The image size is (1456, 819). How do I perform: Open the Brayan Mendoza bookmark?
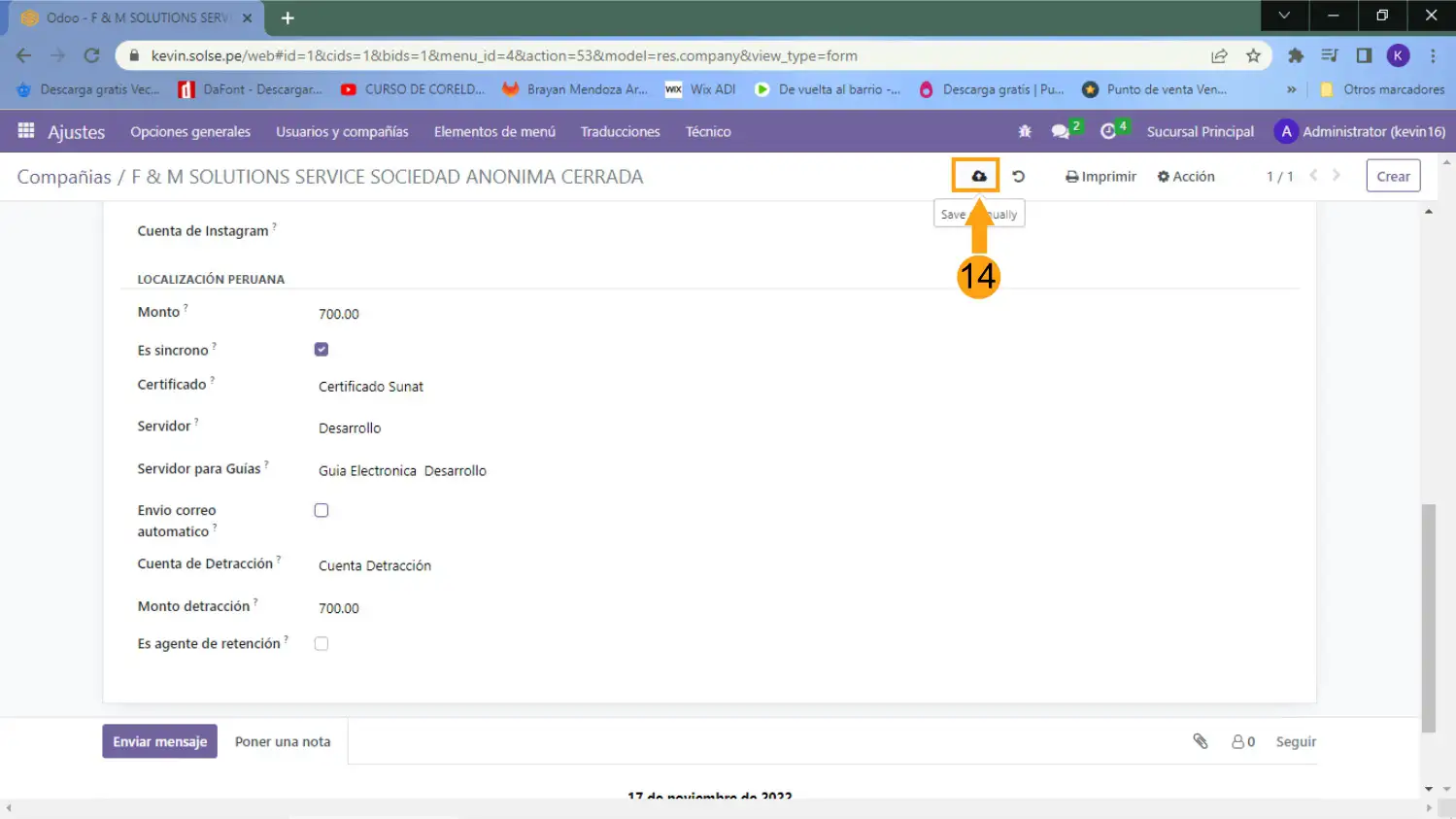tap(575, 89)
